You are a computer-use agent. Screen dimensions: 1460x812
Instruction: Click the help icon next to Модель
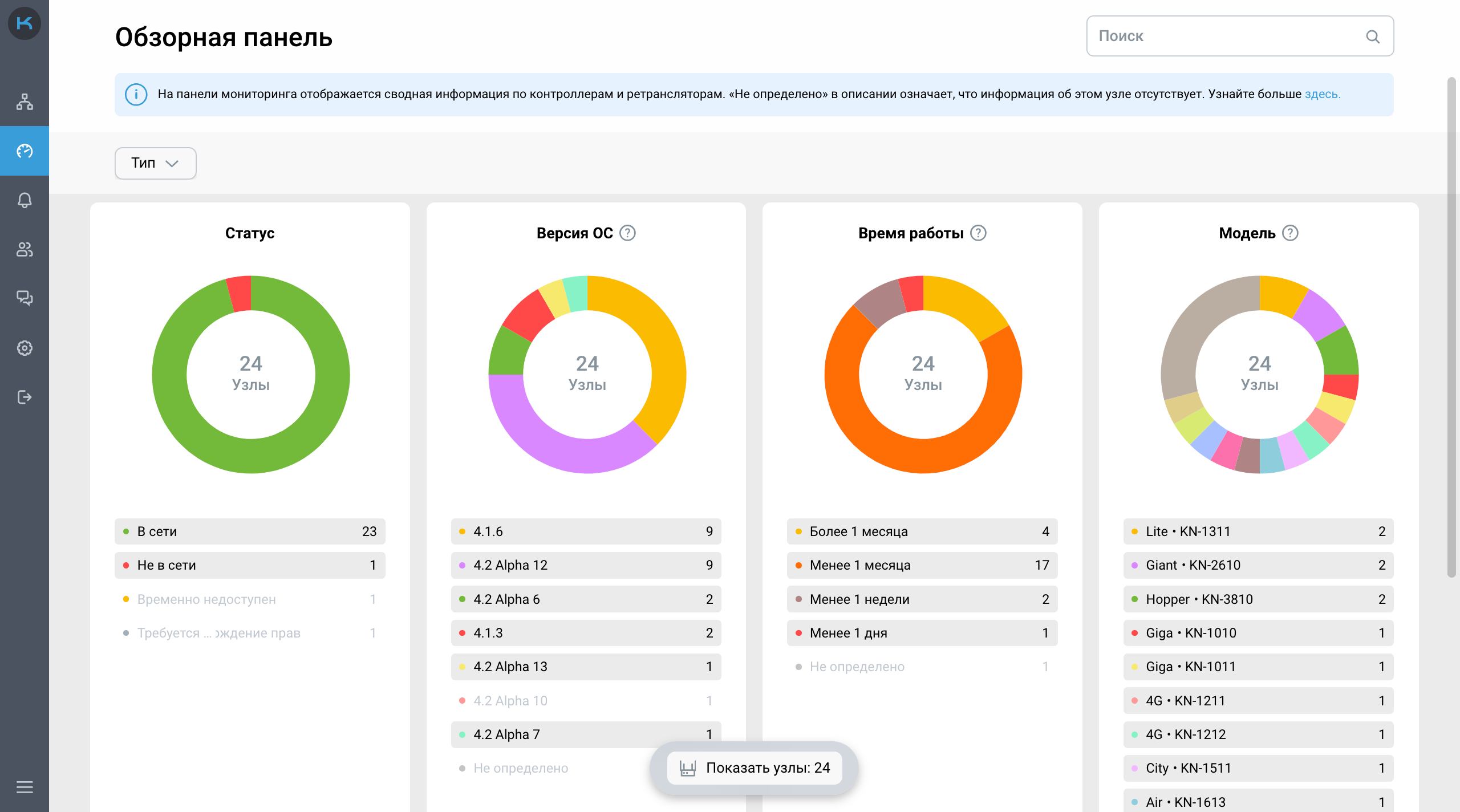coord(1290,233)
